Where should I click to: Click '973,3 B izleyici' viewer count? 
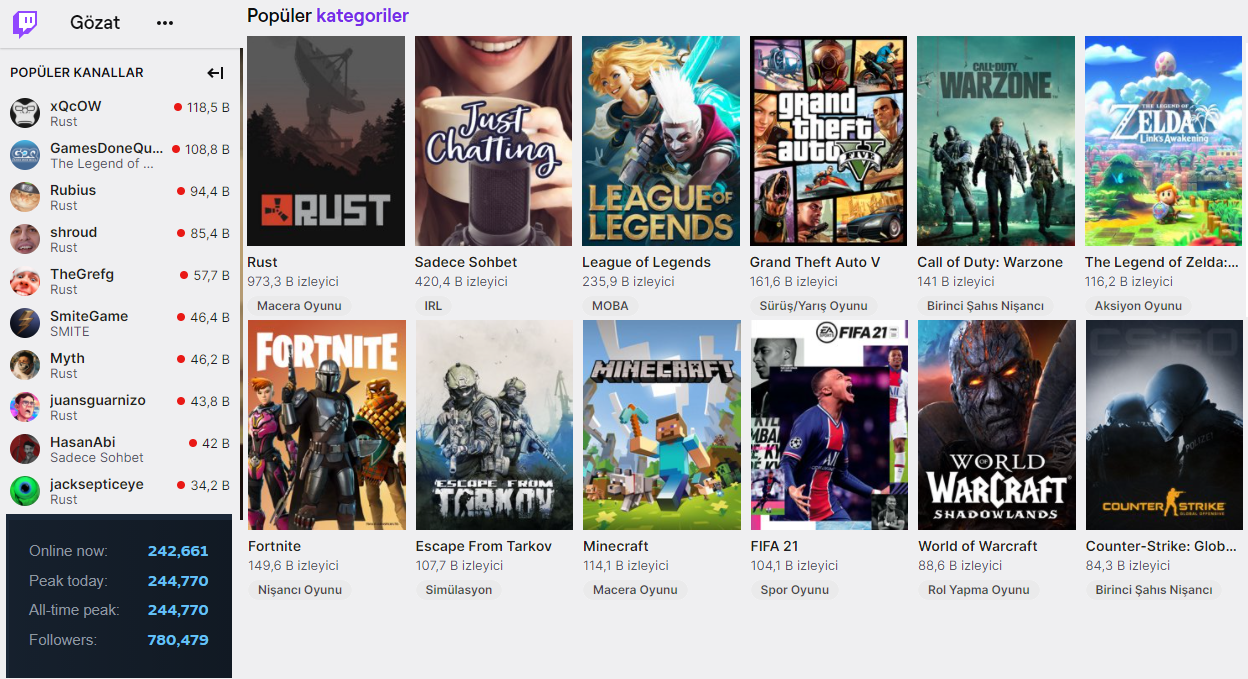[293, 282]
